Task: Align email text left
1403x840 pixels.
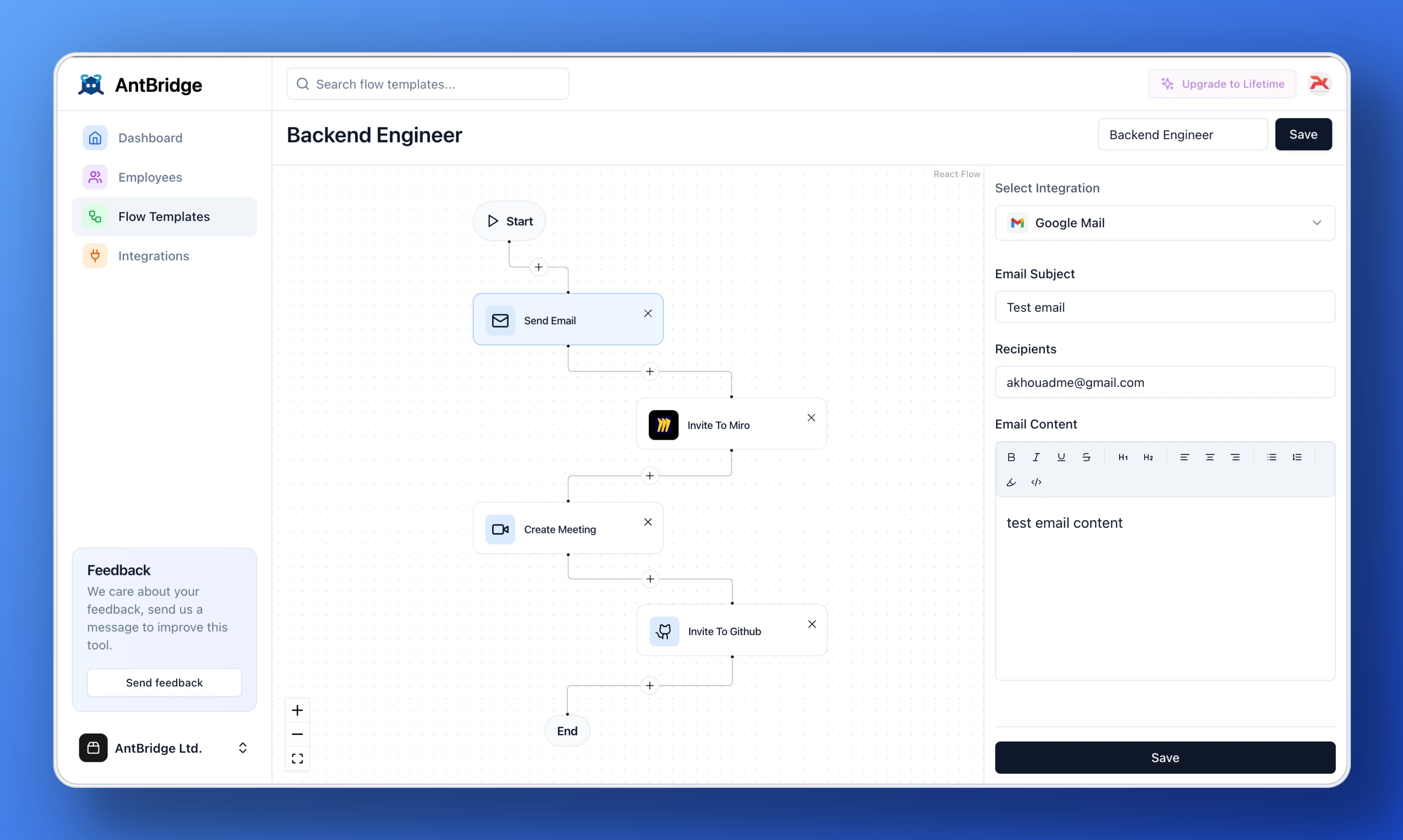Action: (x=1184, y=457)
